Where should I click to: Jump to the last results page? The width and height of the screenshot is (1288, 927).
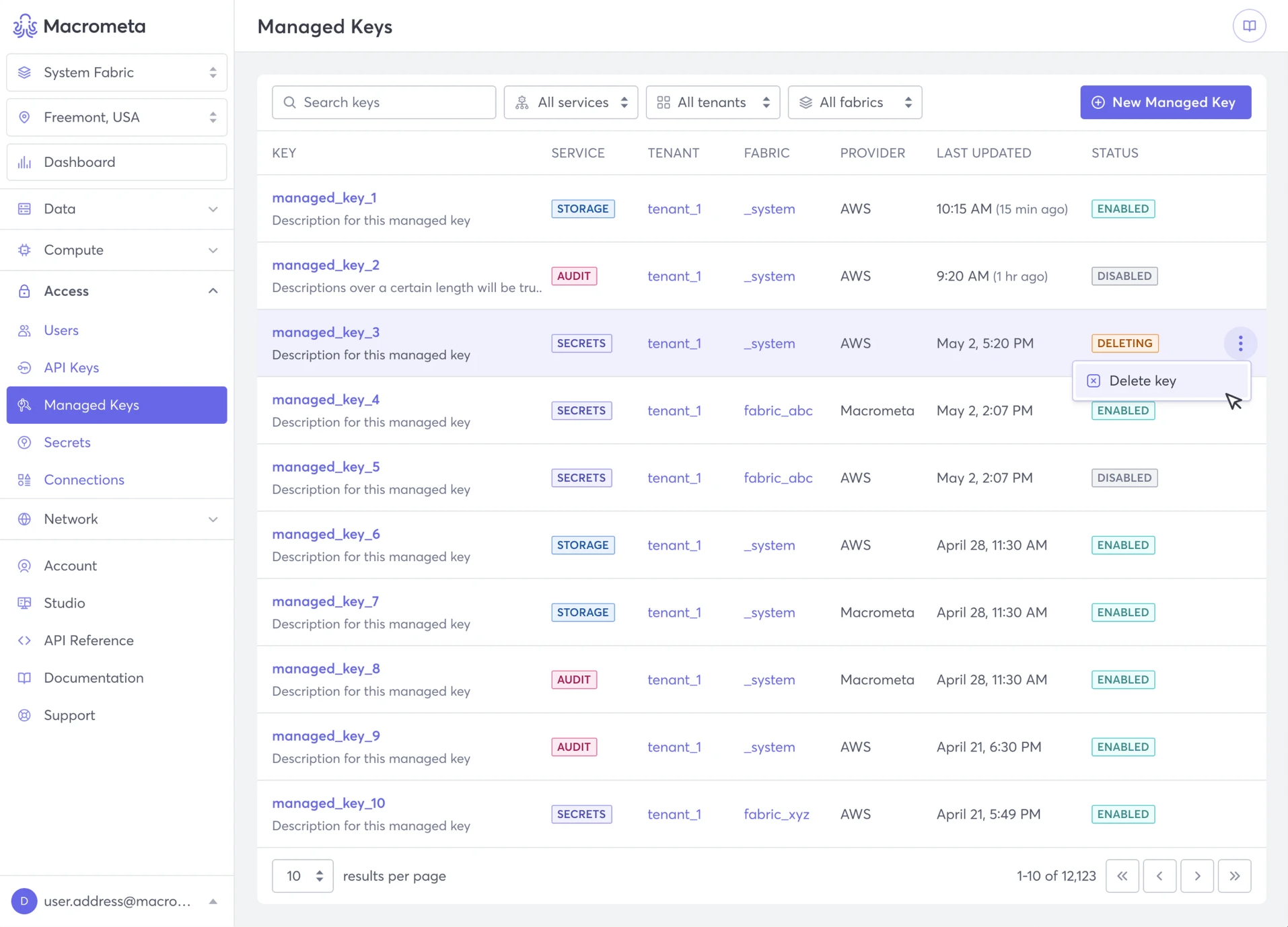pyautogui.click(x=1235, y=876)
